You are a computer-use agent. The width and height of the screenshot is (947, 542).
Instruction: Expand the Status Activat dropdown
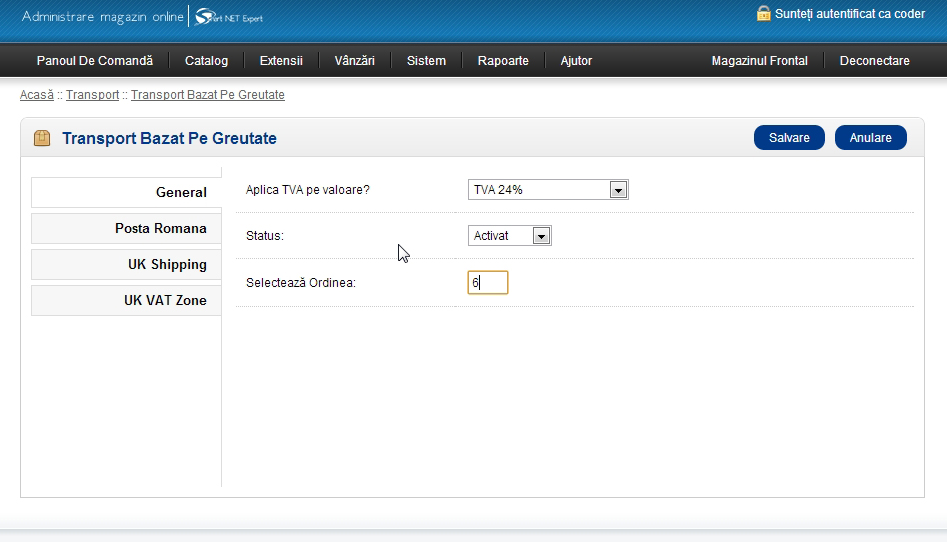coord(510,236)
